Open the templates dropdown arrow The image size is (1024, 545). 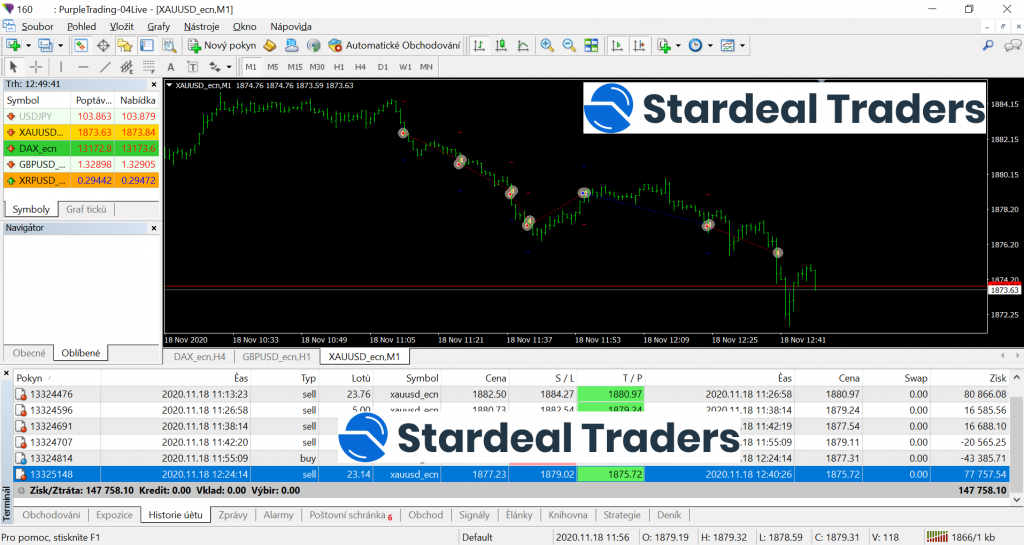[x=742, y=46]
